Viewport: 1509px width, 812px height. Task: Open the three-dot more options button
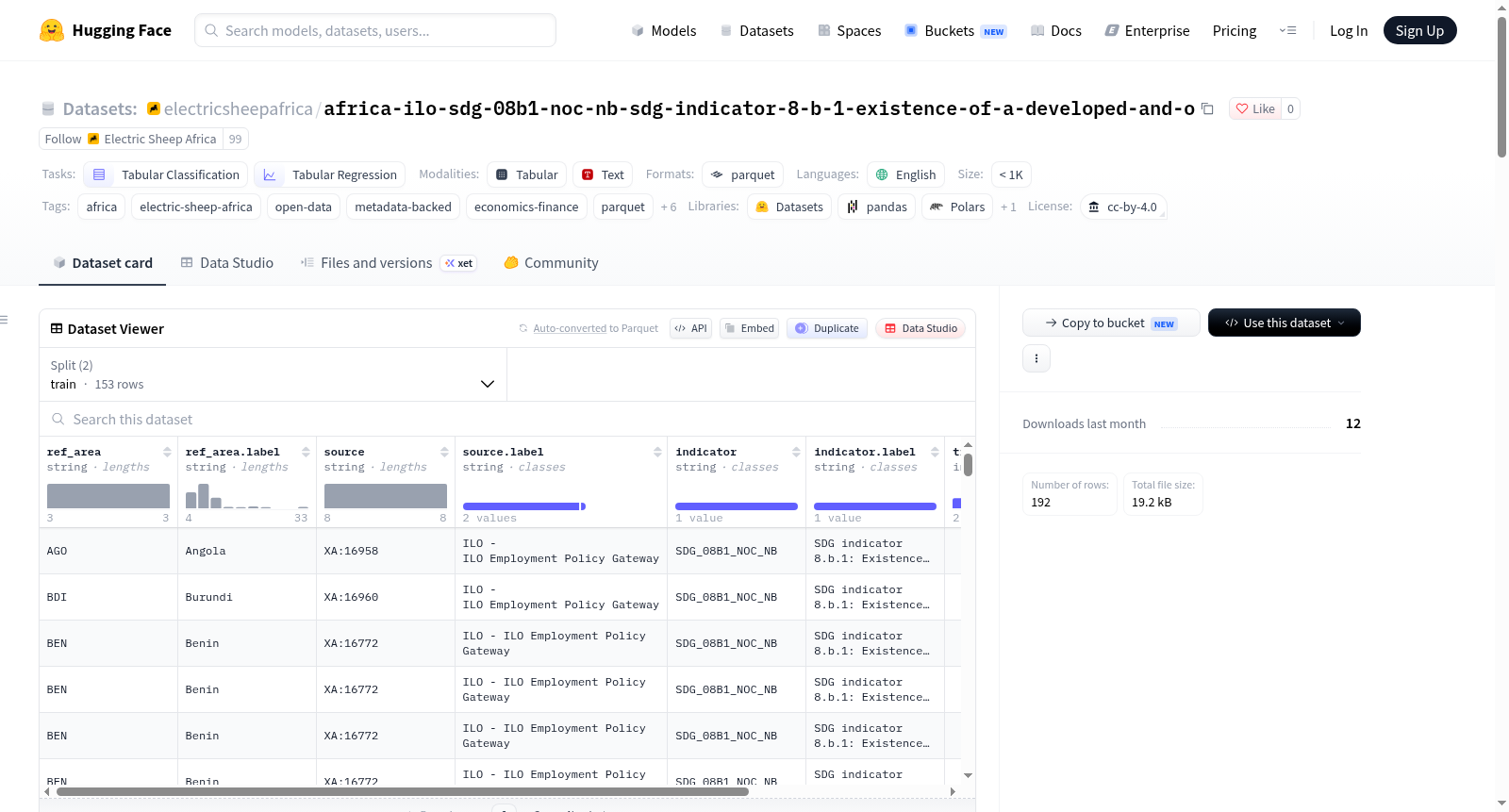tap(1036, 358)
